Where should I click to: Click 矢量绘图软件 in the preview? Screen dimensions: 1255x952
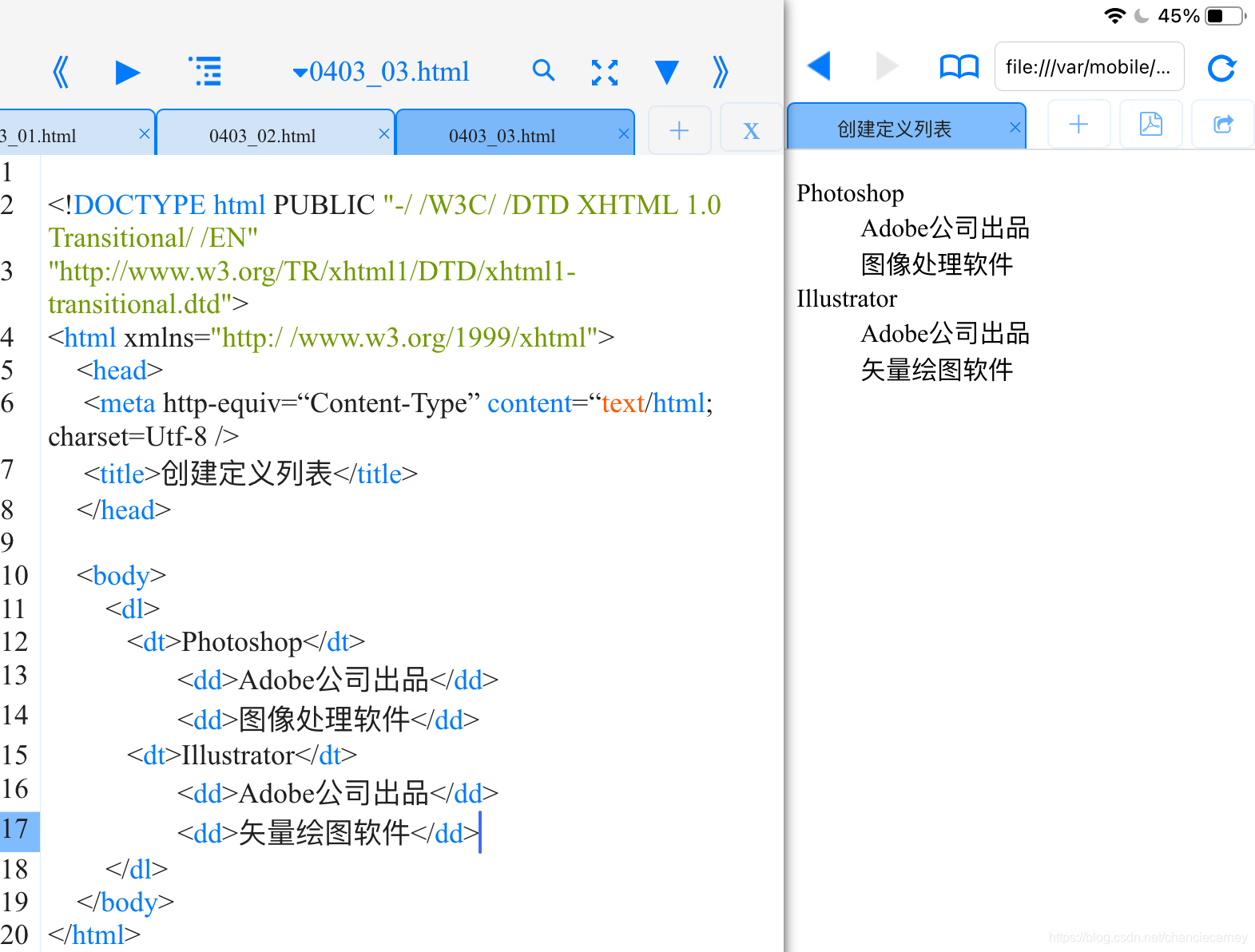(x=937, y=369)
